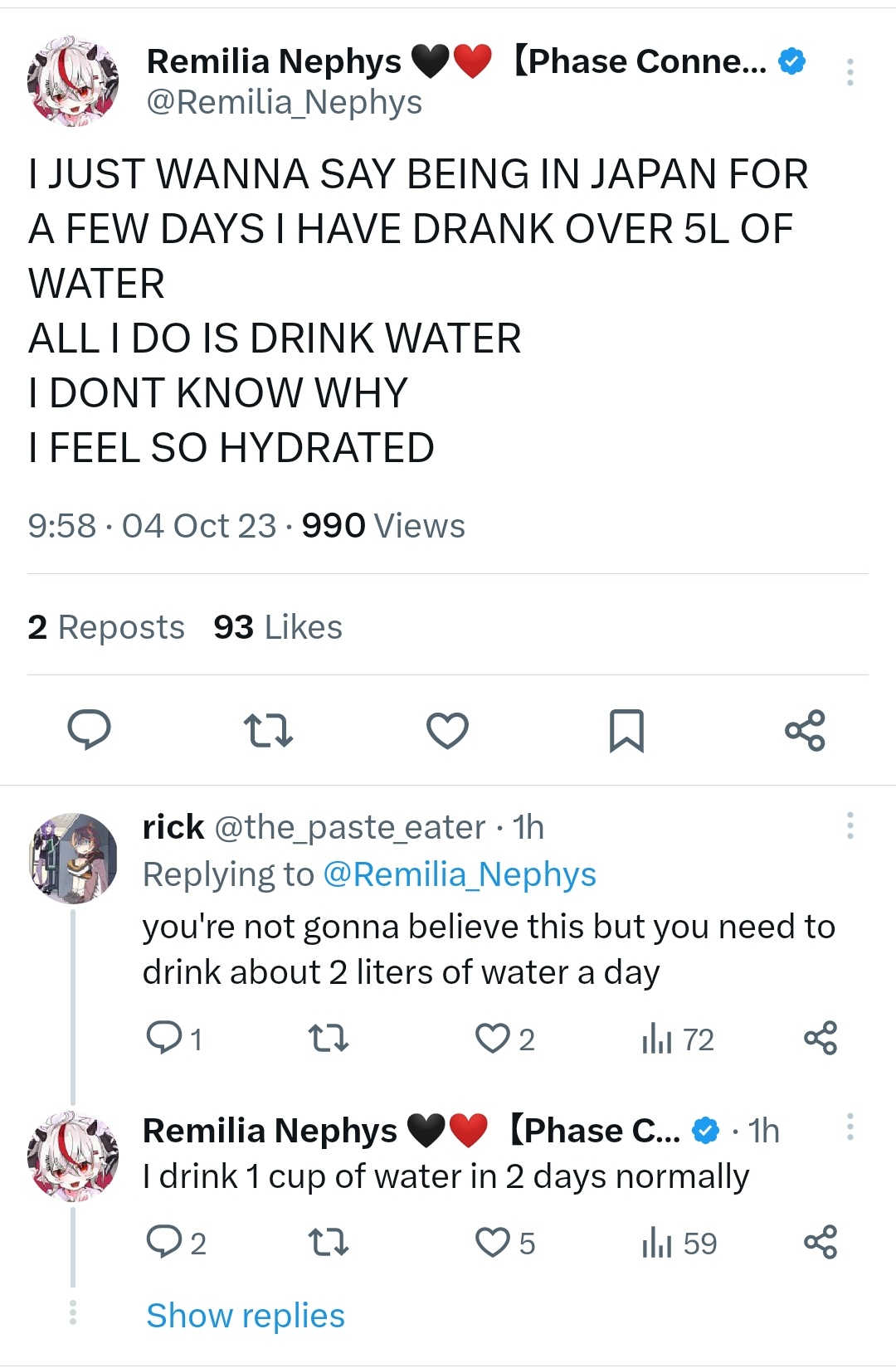This screenshot has width=896, height=1368.
Task: Repost rick's reply
Action: pos(328,1039)
